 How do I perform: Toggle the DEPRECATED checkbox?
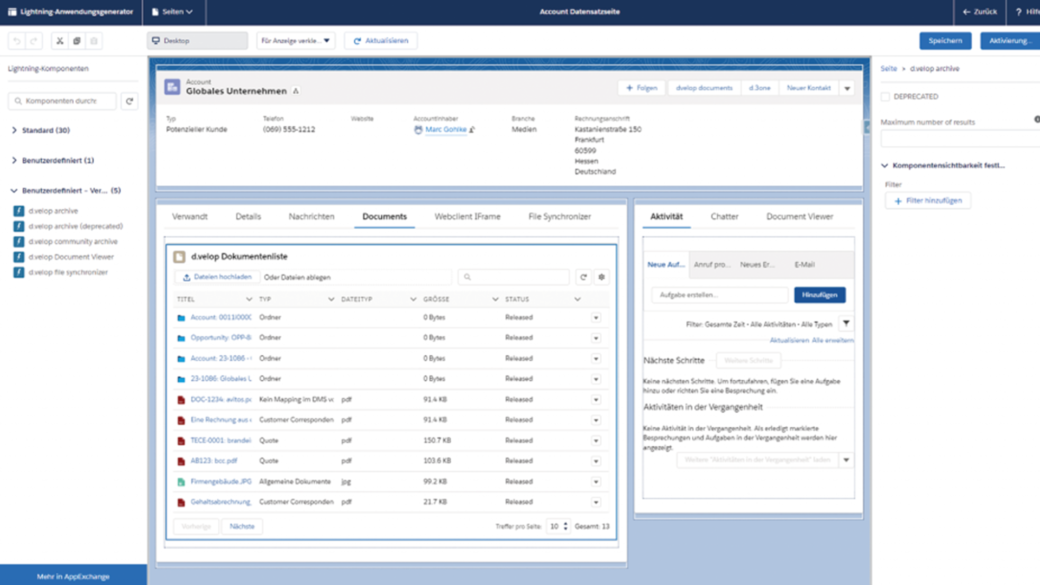[885, 97]
